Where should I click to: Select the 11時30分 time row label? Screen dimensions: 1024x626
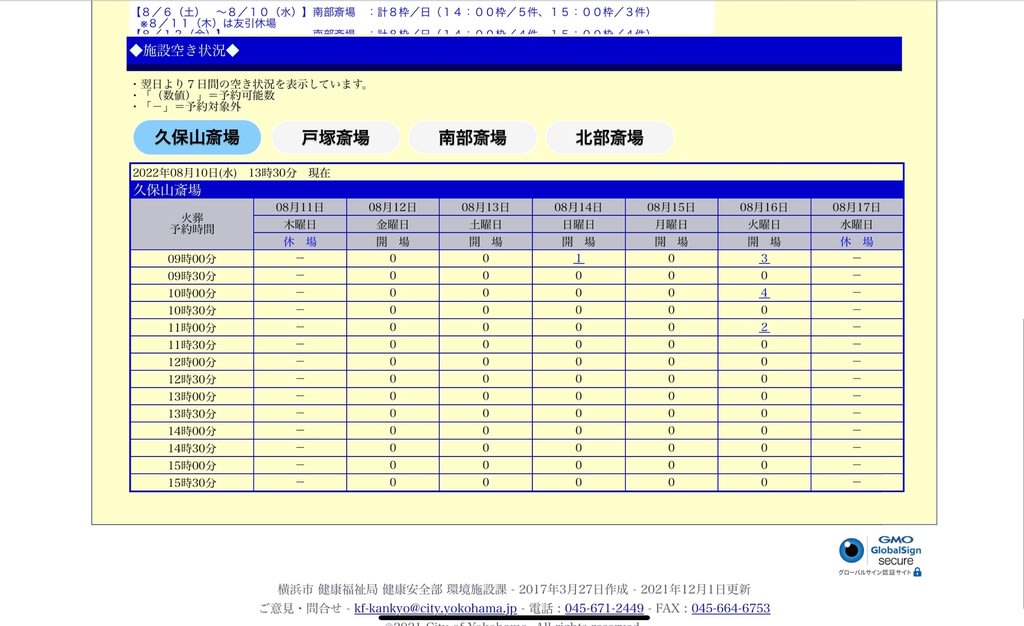click(192, 345)
